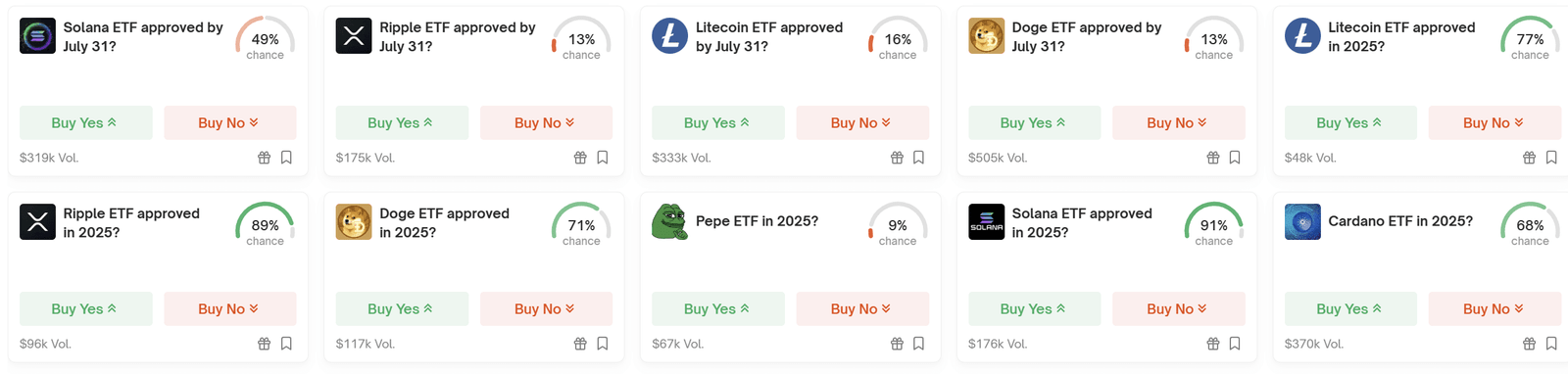Viewport: 1568px width, 374px height.
Task: Bookmark the Solana ETF July 31 market
Action: (286, 158)
